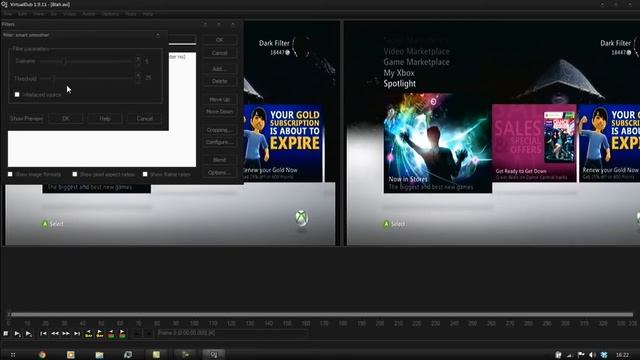Select the Spotlight item in the output pane
This screenshot has height=360, width=640.
[400, 84]
